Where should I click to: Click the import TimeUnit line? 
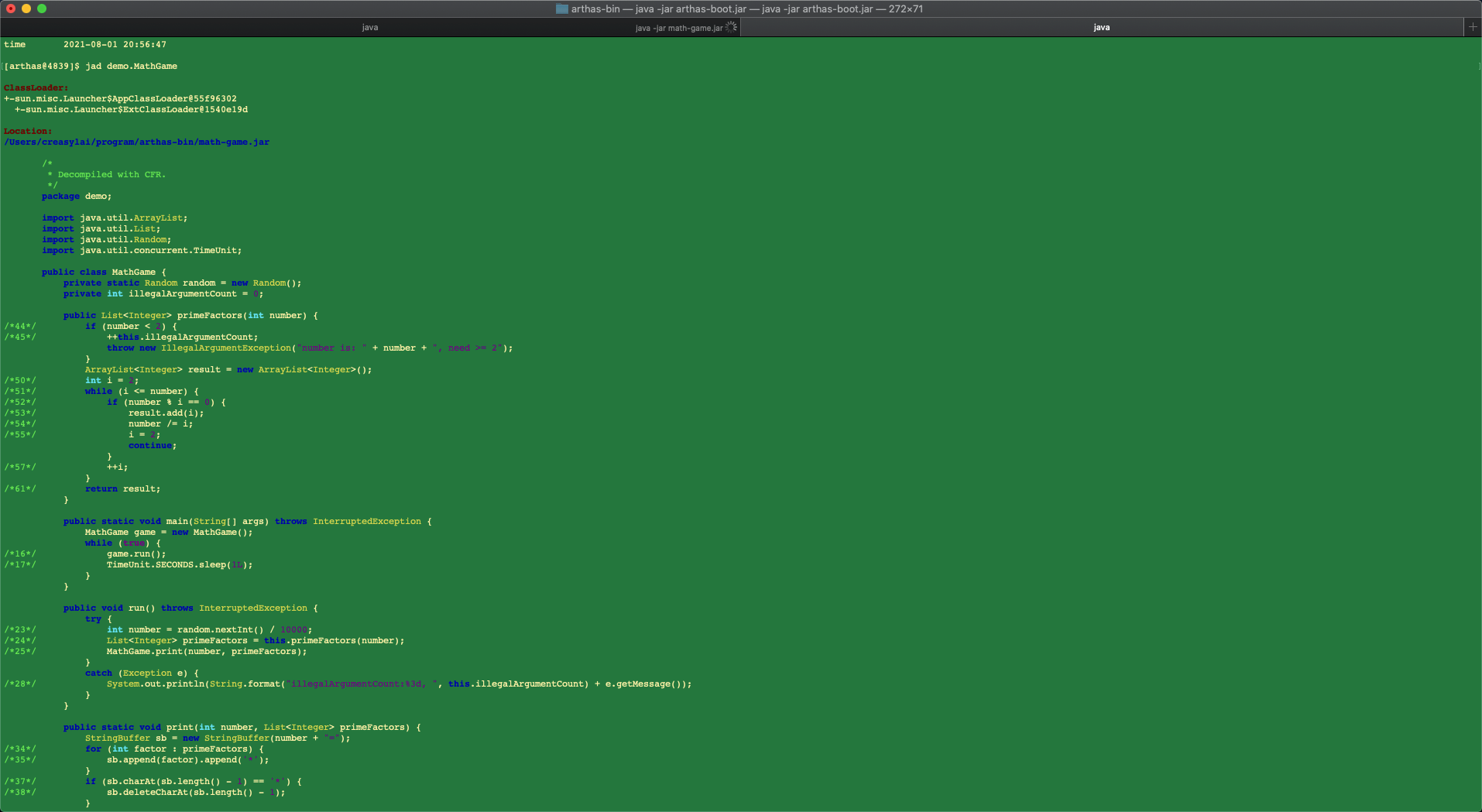click(x=142, y=251)
